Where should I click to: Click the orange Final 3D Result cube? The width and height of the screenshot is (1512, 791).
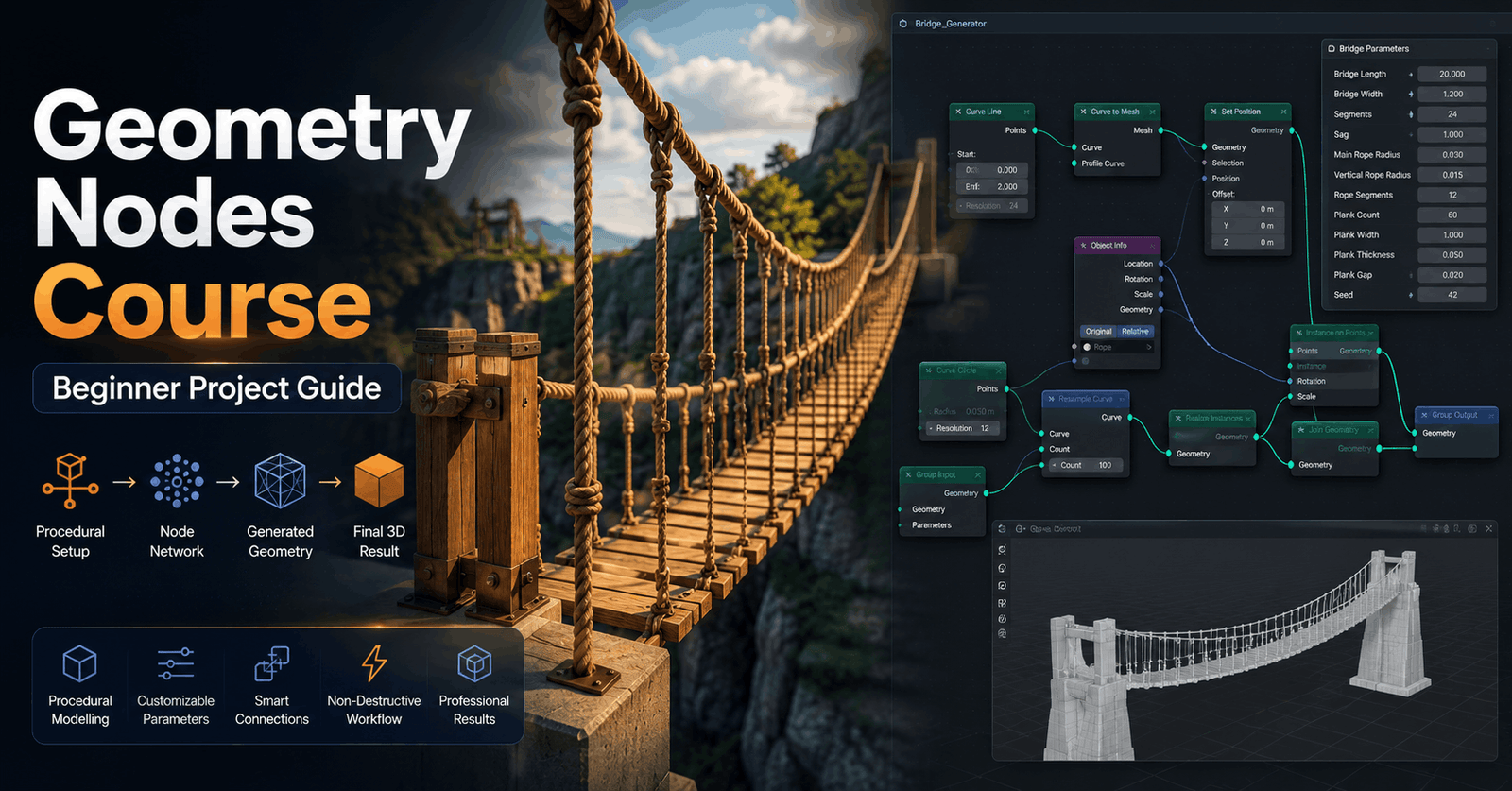(379, 480)
